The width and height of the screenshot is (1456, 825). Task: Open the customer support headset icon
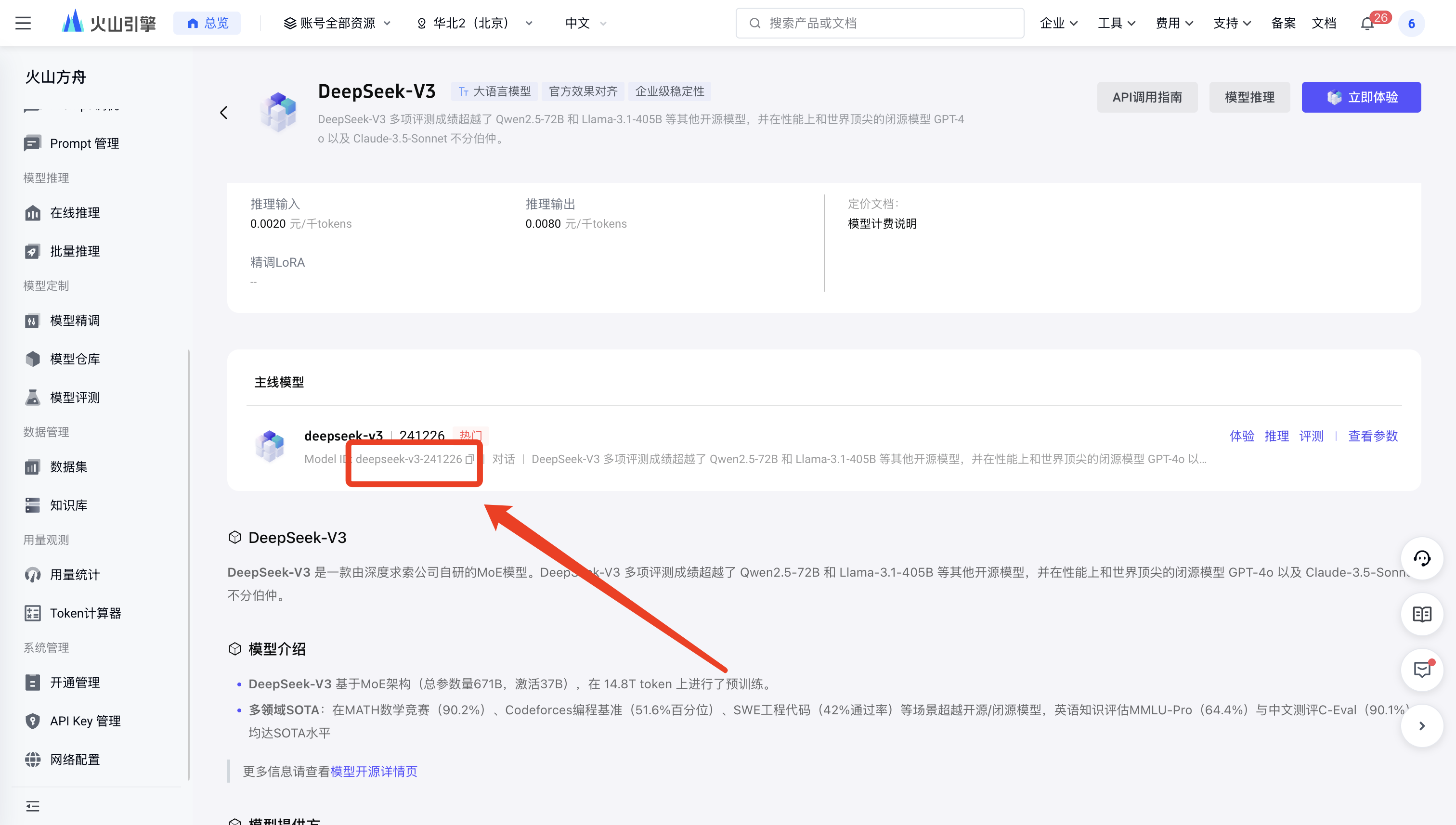coord(1421,559)
